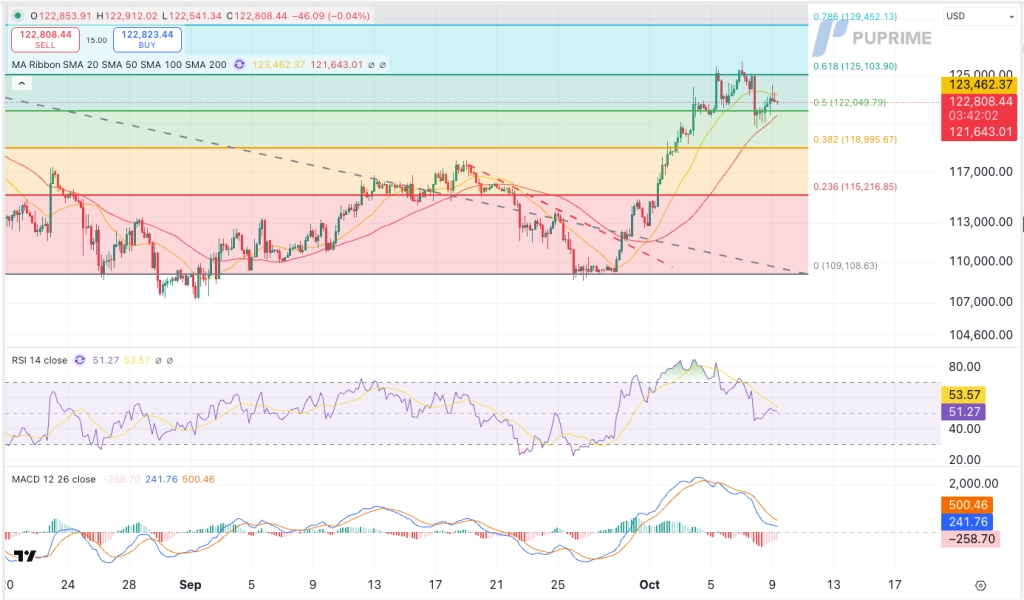Click the Oct label on time axis

click(x=651, y=585)
